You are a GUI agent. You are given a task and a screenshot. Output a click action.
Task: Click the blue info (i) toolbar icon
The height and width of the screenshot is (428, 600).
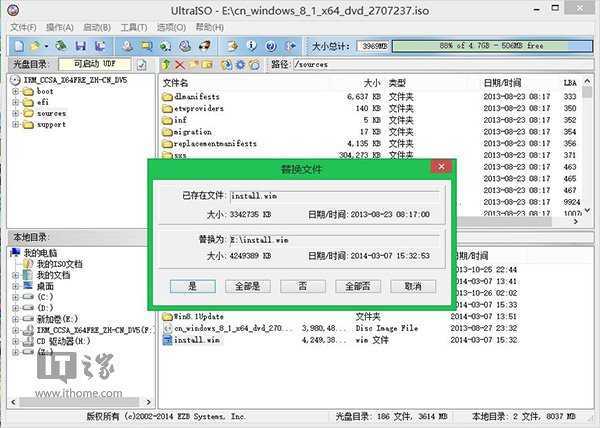251,46
